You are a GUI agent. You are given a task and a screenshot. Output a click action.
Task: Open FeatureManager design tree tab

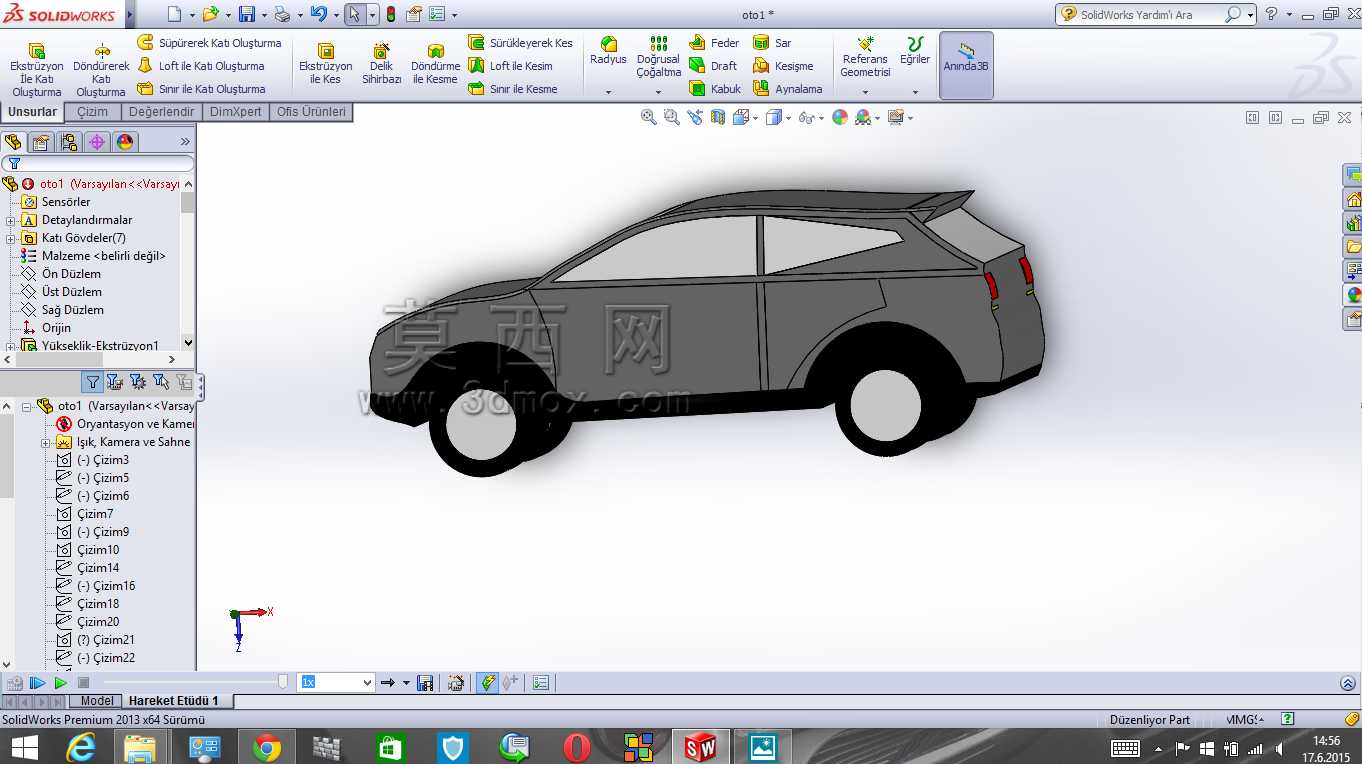point(13,142)
